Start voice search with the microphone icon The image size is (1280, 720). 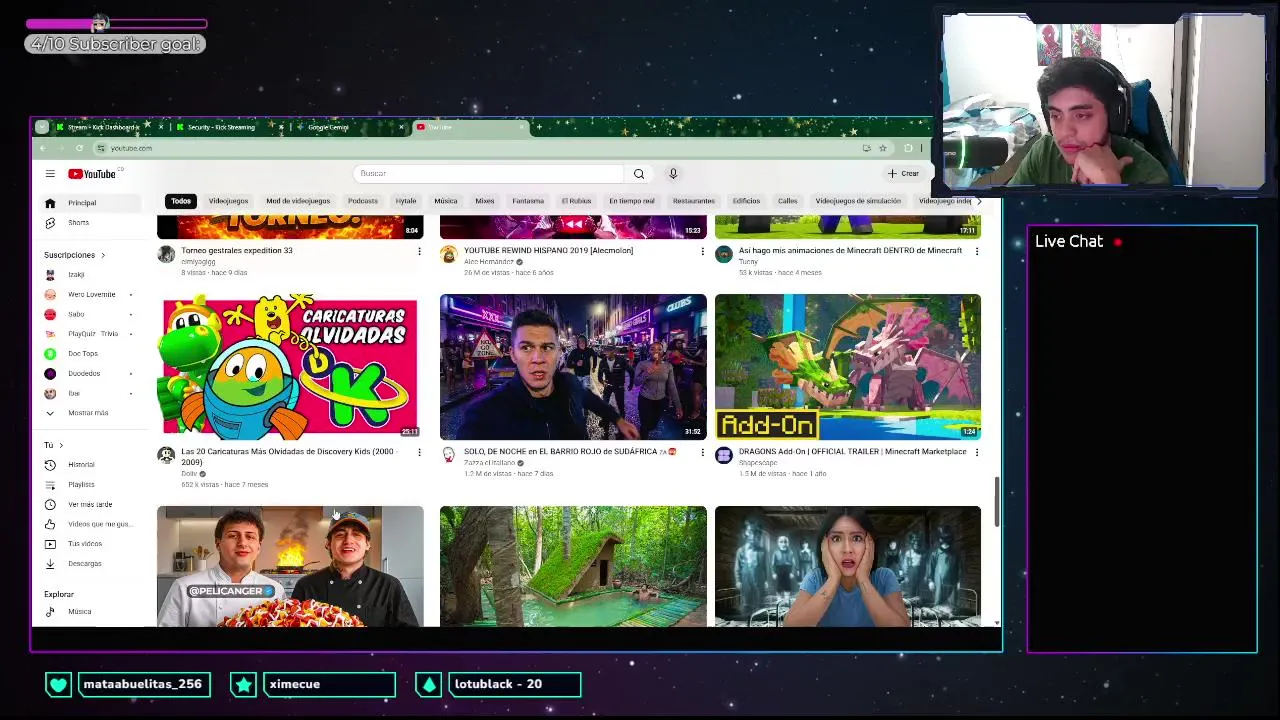(673, 174)
